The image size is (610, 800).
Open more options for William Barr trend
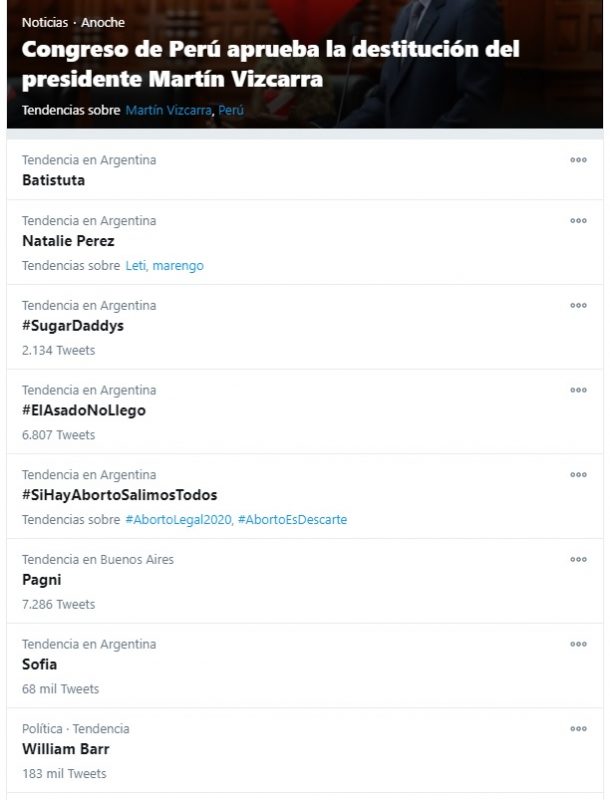578,729
